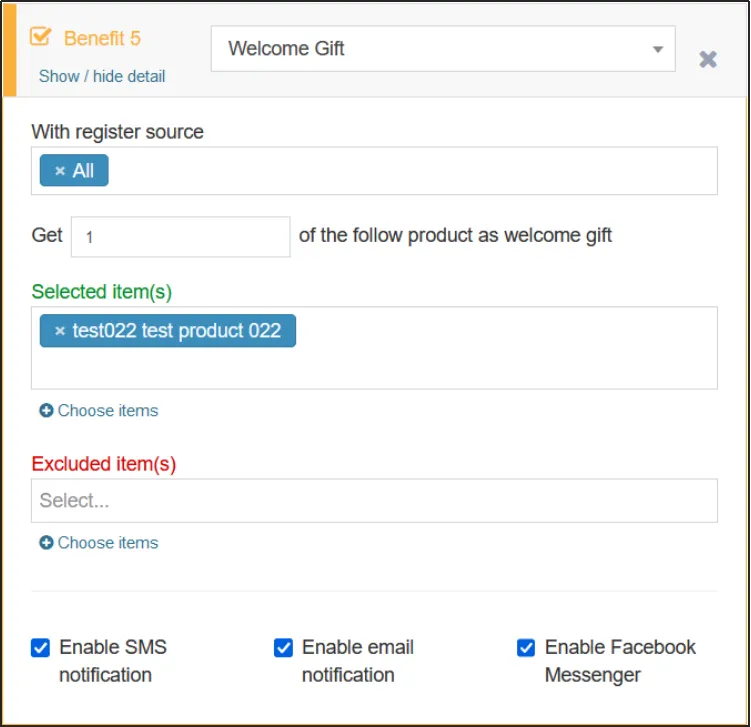The height and width of the screenshot is (727, 751).
Task: Remove the test022 product tag
Action: pyautogui.click(x=60, y=331)
